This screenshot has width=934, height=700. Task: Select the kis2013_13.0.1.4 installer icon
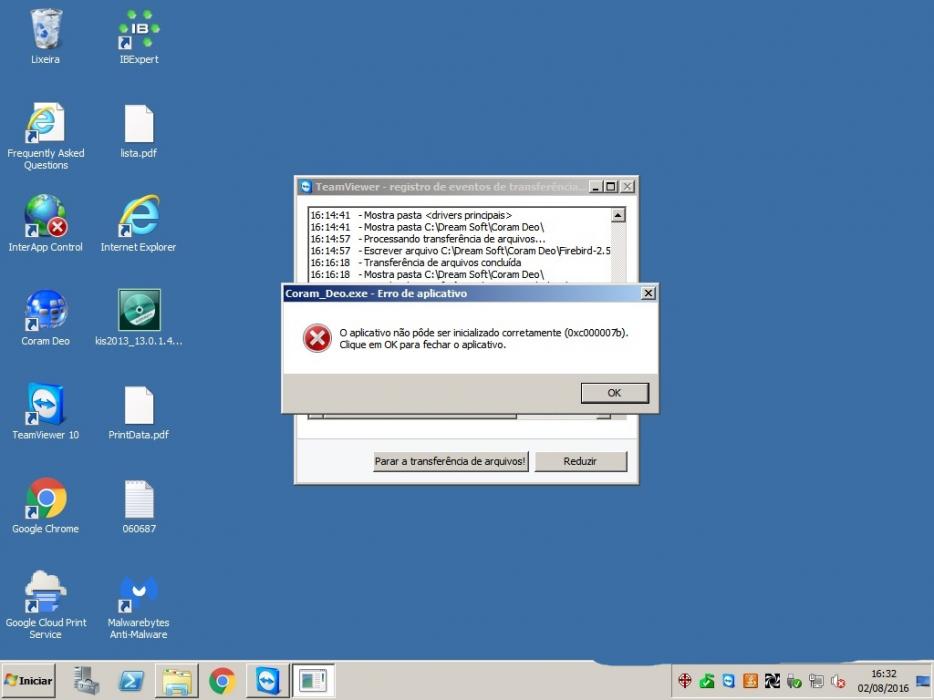click(x=139, y=318)
